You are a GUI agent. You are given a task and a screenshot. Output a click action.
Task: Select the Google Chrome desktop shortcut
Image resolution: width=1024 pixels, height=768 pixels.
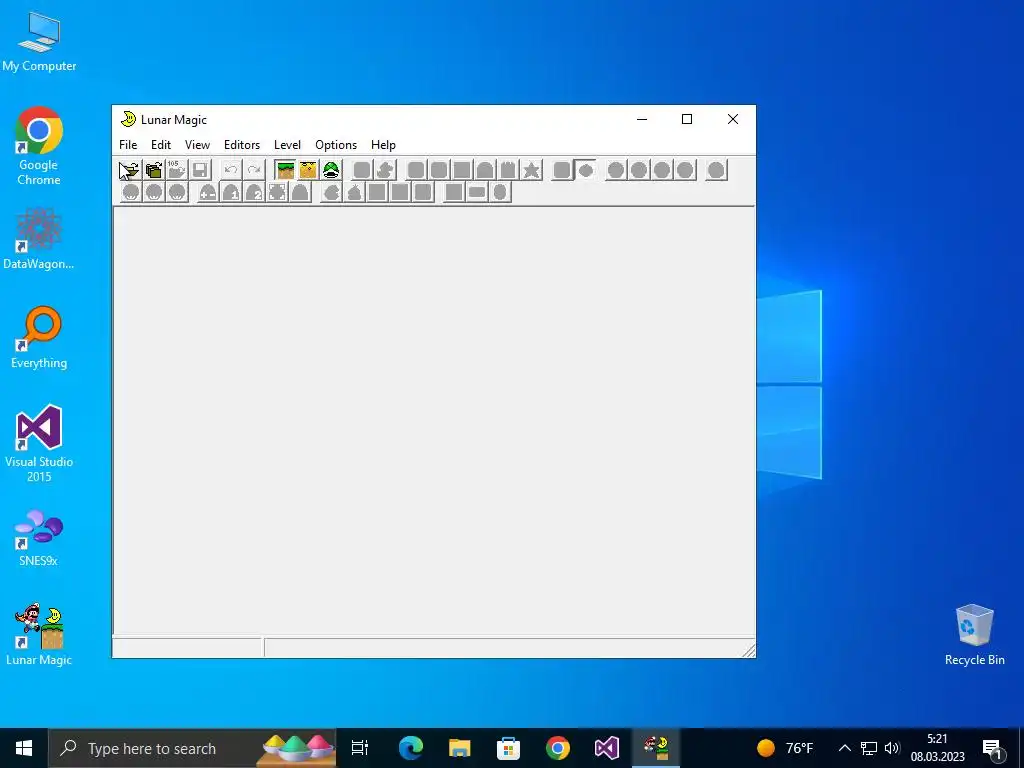39,146
